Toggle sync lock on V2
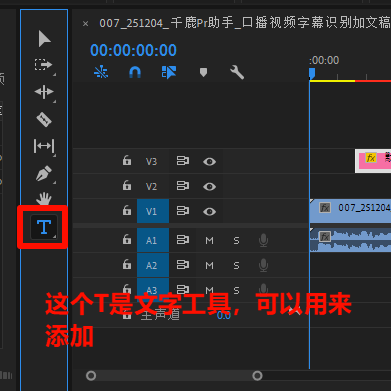 tap(183, 186)
